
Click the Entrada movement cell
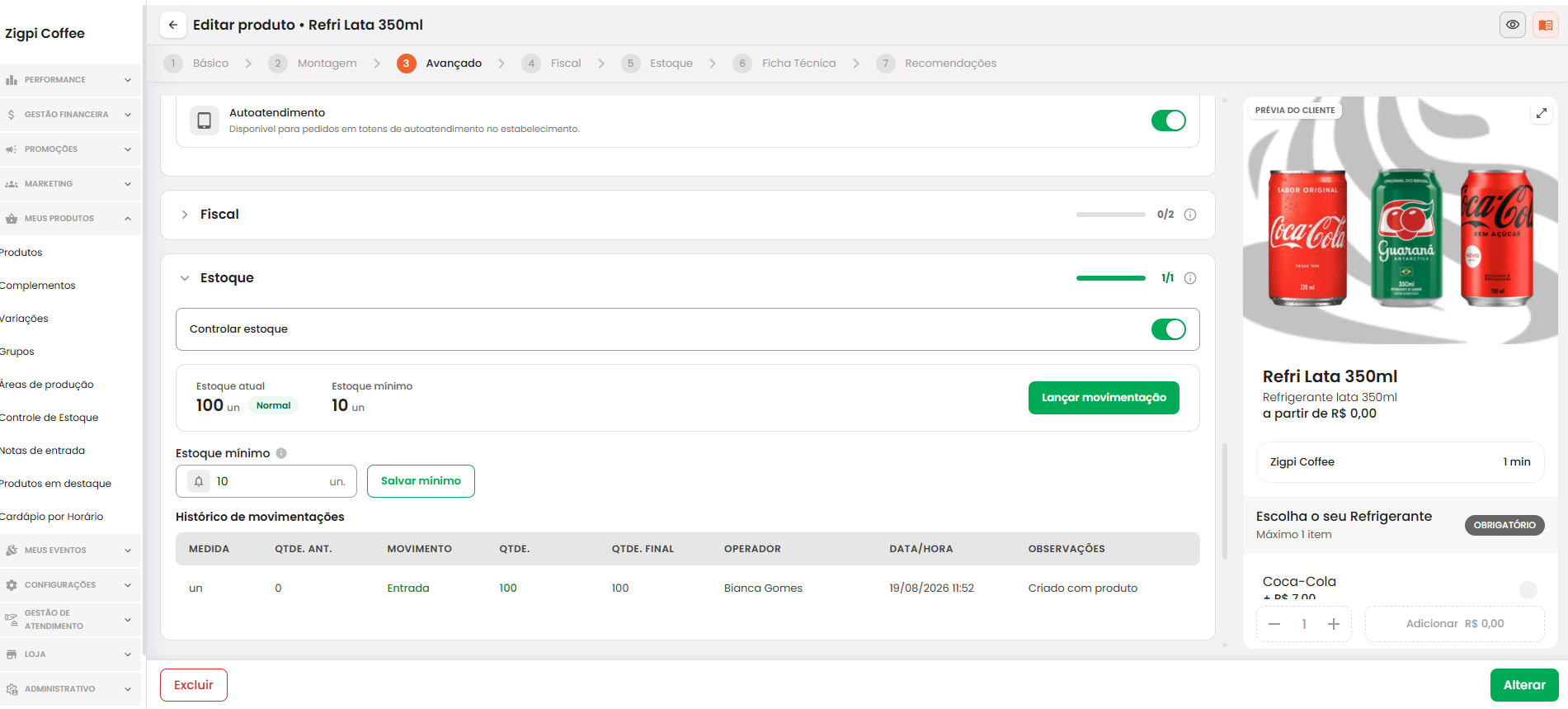coord(408,588)
